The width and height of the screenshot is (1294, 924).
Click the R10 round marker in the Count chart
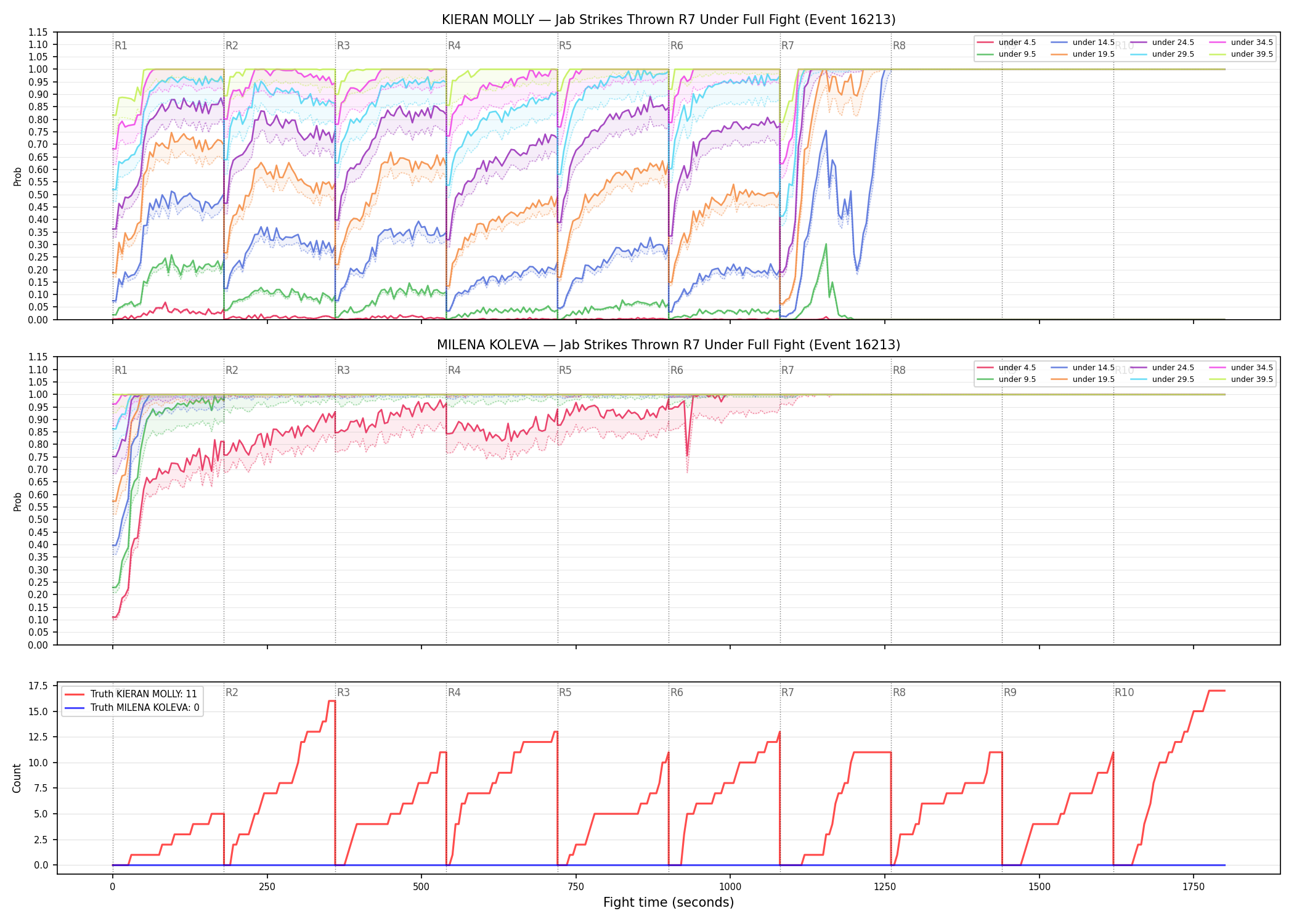[x=1124, y=692]
